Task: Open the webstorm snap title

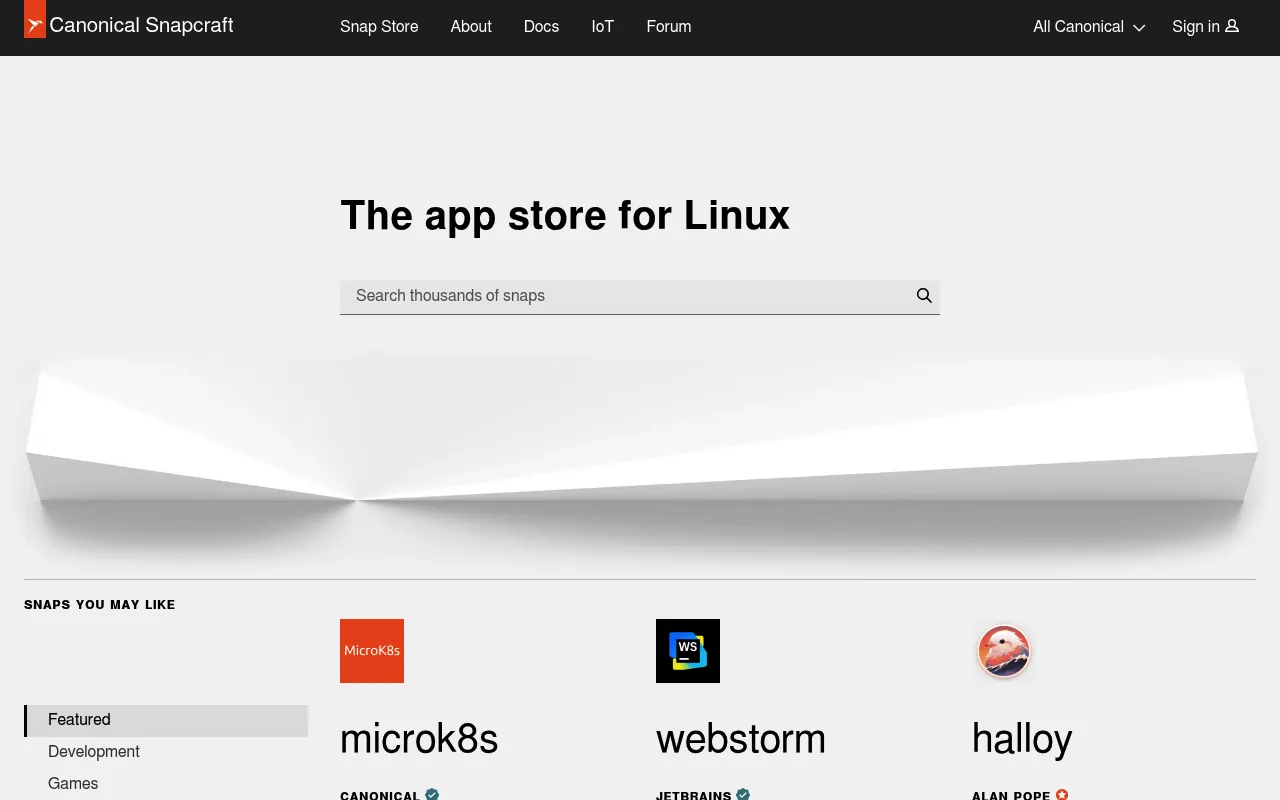Action: pyautogui.click(x=741, y=739)
